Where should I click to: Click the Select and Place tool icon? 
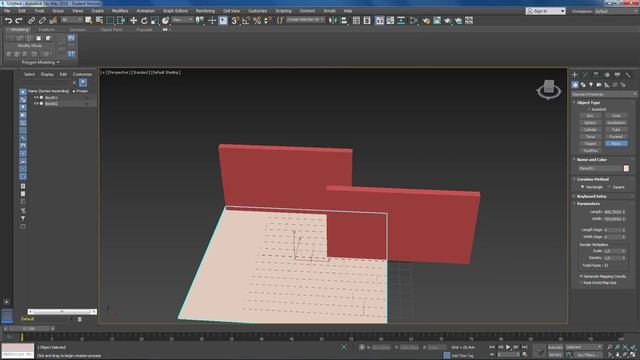165,20
